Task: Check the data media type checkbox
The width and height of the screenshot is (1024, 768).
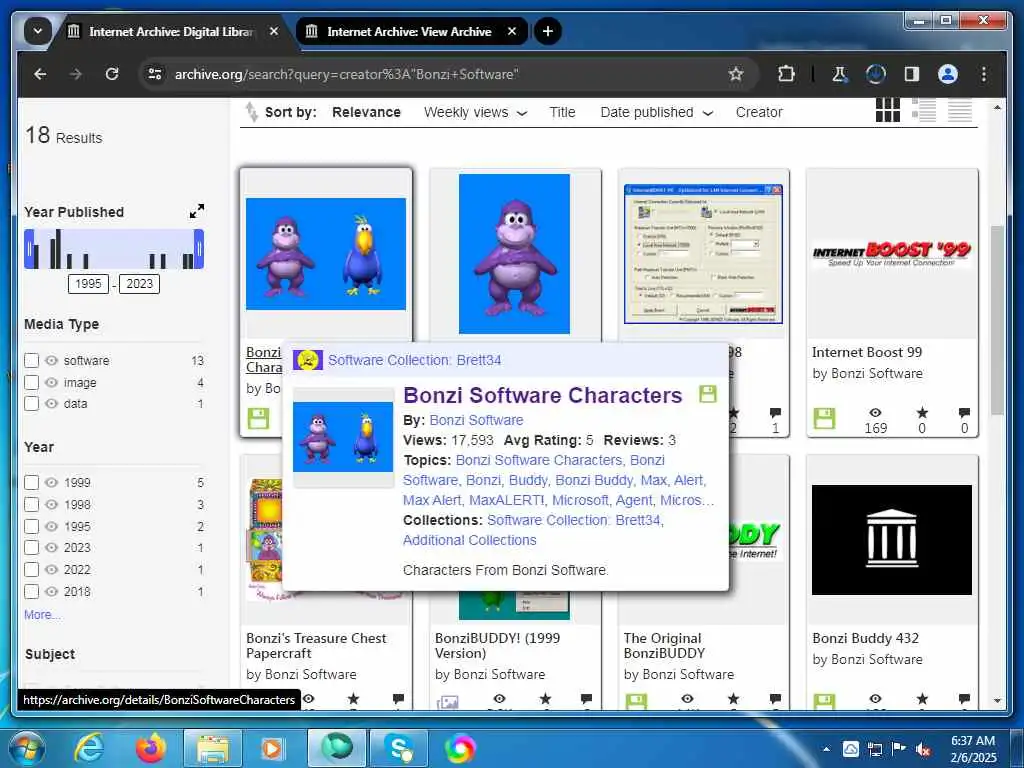Action: [31, 404]
